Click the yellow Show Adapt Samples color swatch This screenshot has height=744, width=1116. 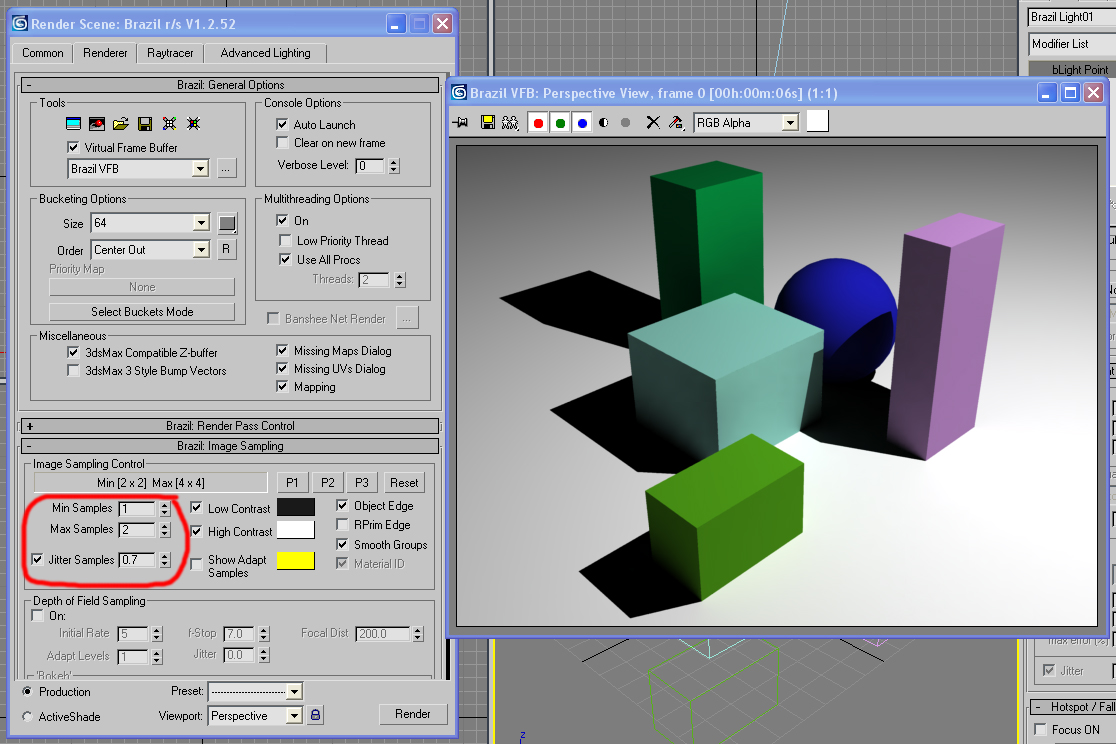(295, 561)
